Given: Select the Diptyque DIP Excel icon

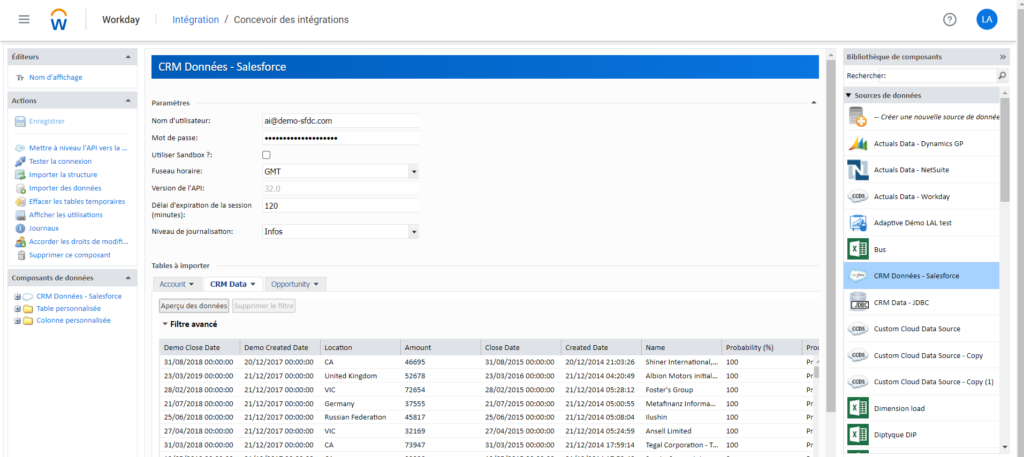Looking at the screenshot, I should 857,435.
